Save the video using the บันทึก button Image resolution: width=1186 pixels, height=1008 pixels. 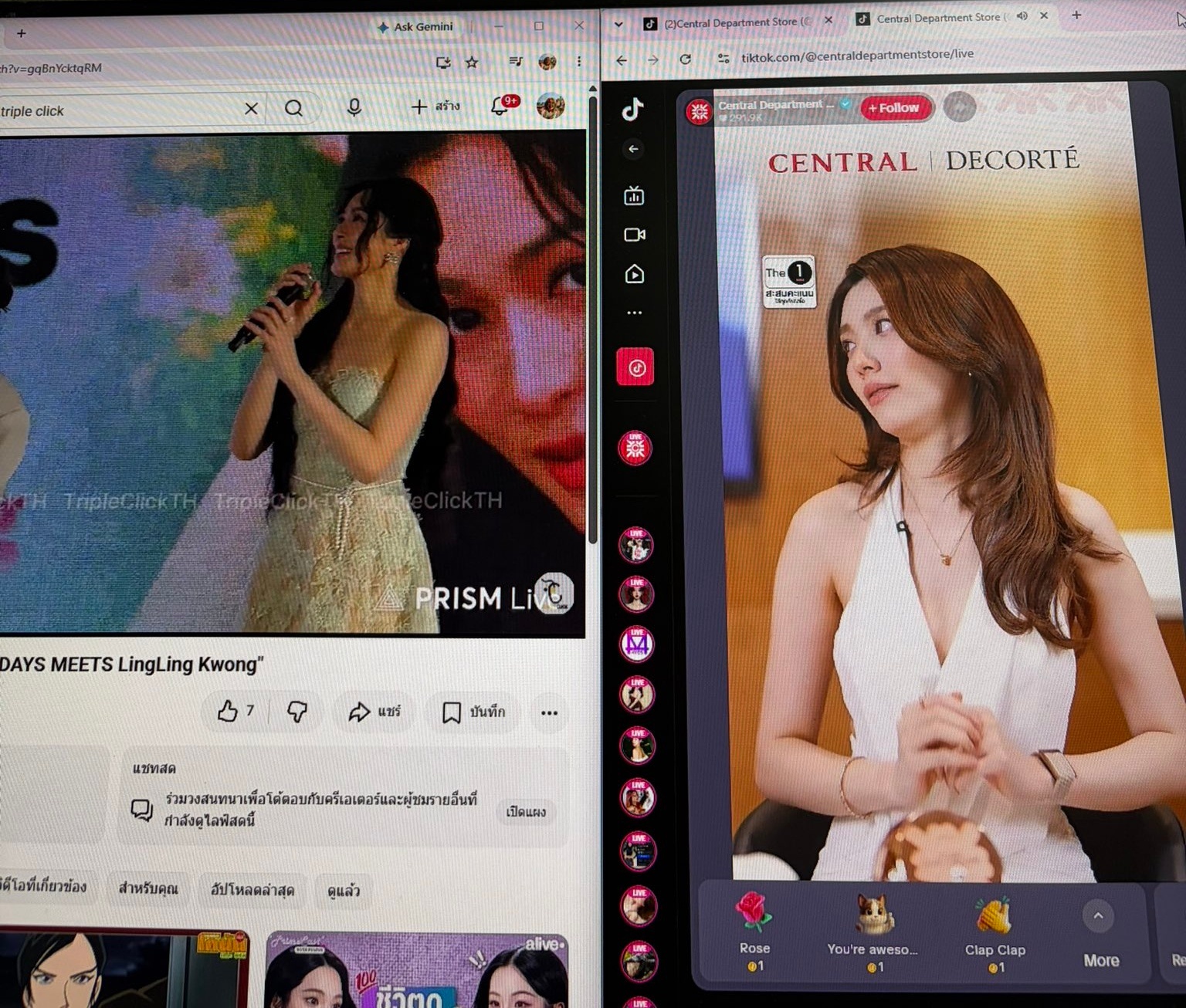pyautogui.click(x=473, y=712)
